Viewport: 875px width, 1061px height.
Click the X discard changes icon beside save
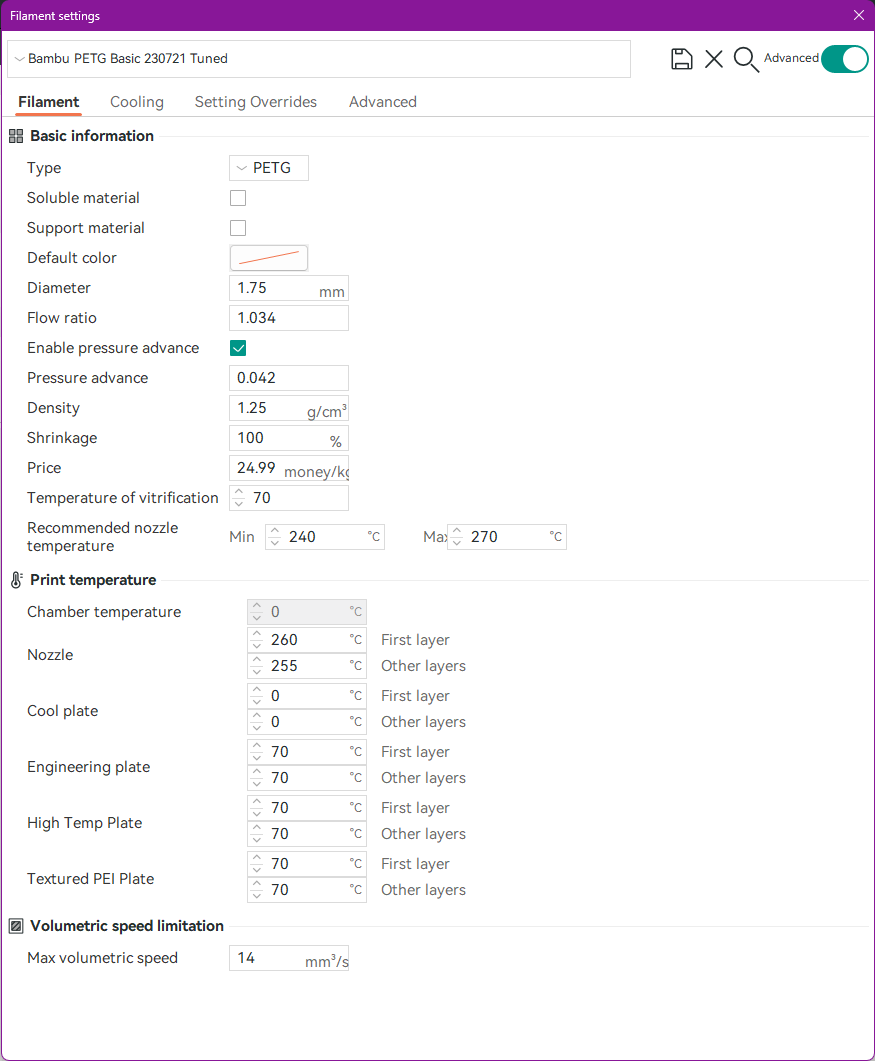point(714,59)
